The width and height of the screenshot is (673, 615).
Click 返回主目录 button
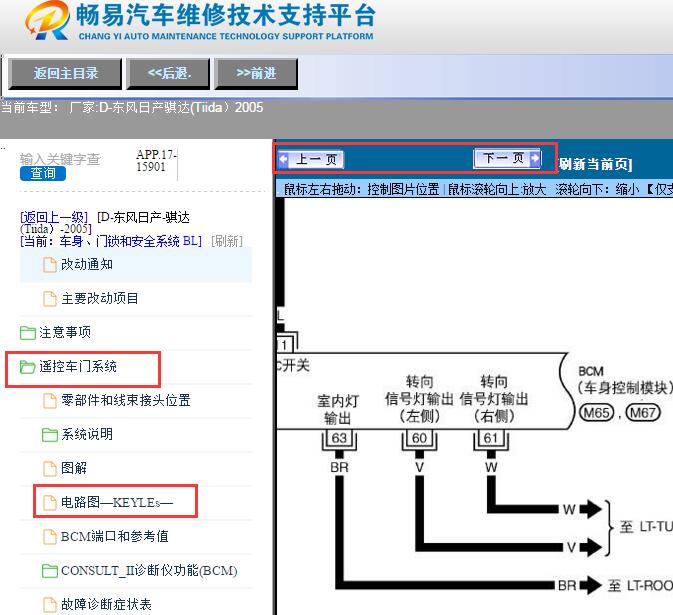[65, 74]
